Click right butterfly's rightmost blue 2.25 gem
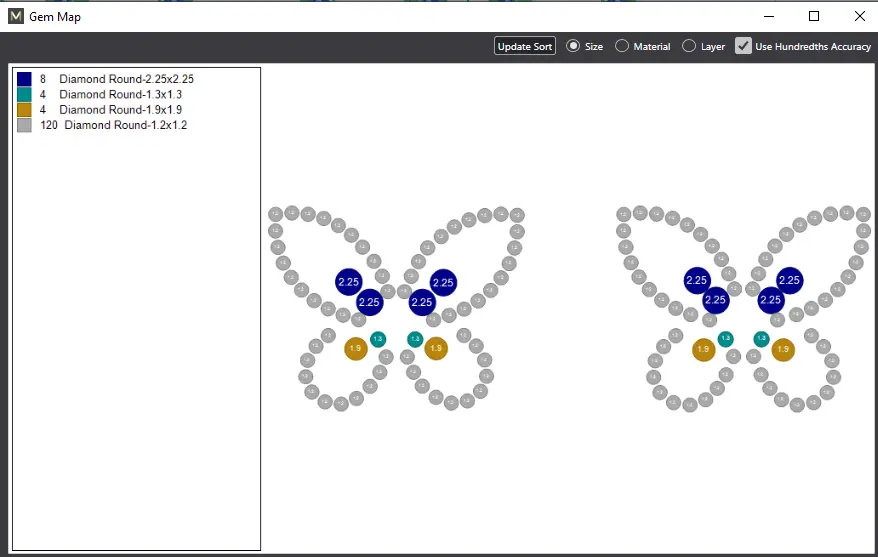This screenshot has width=878, height=557. [790, 281]
